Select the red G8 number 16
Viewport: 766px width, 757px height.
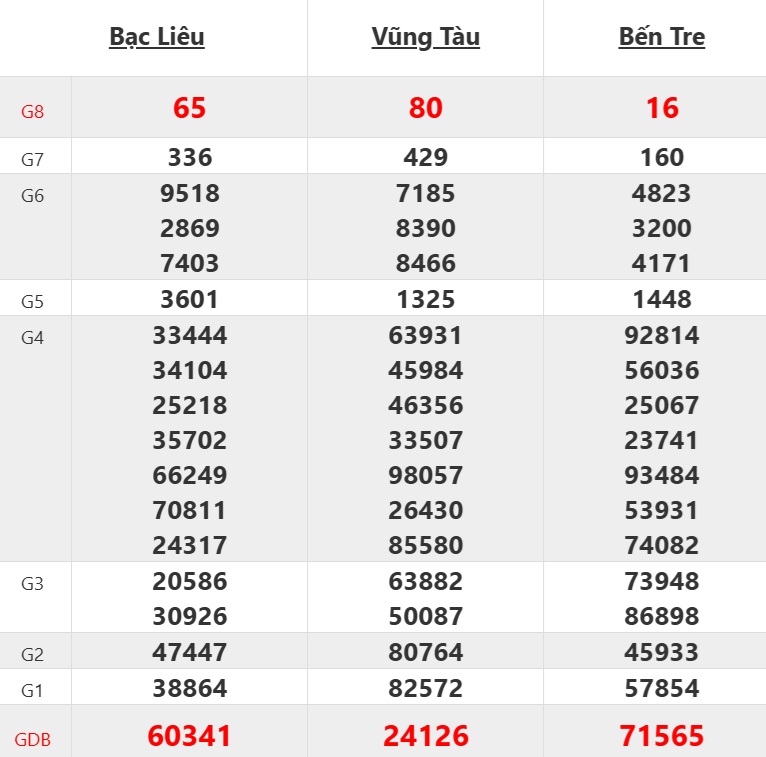point(661,108)
